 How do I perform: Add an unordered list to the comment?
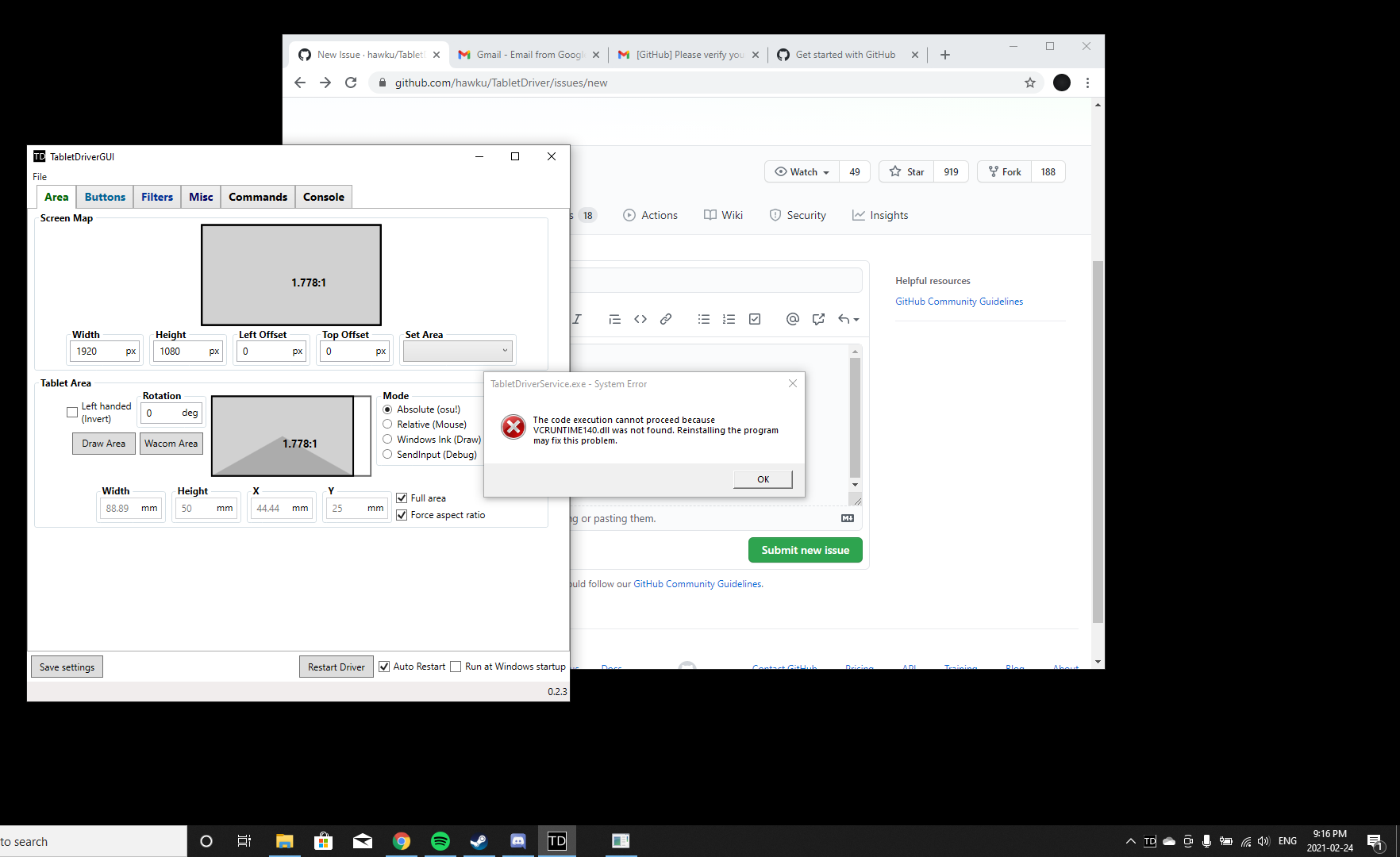click(703, 319)
